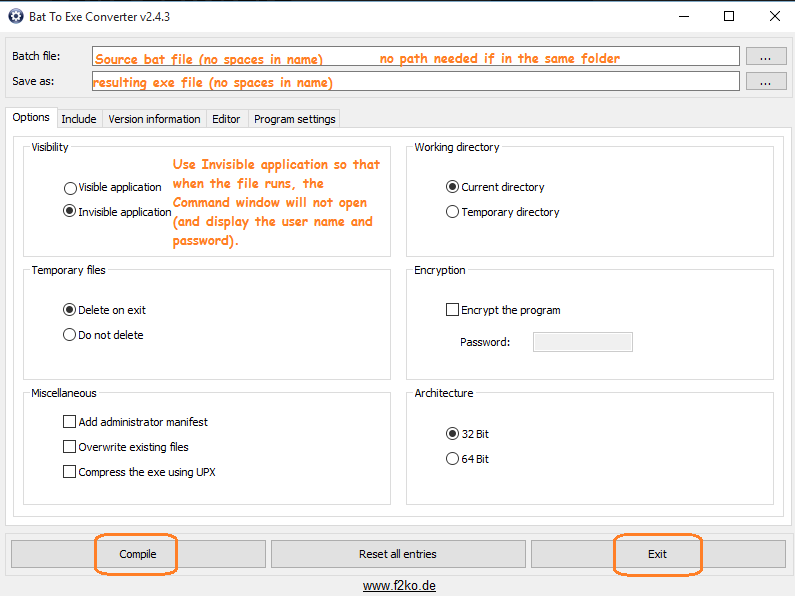
Task: Enable Encrypt the program checkbox
Action: click(453, 310)
